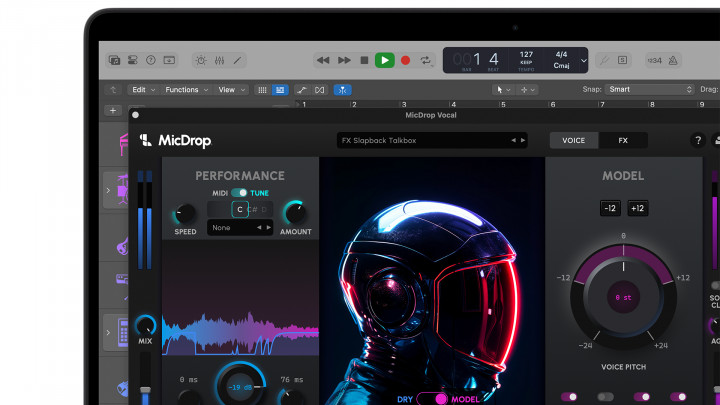
Task: Click the Voice Pitch dial
Action: (x=623, y=297)
